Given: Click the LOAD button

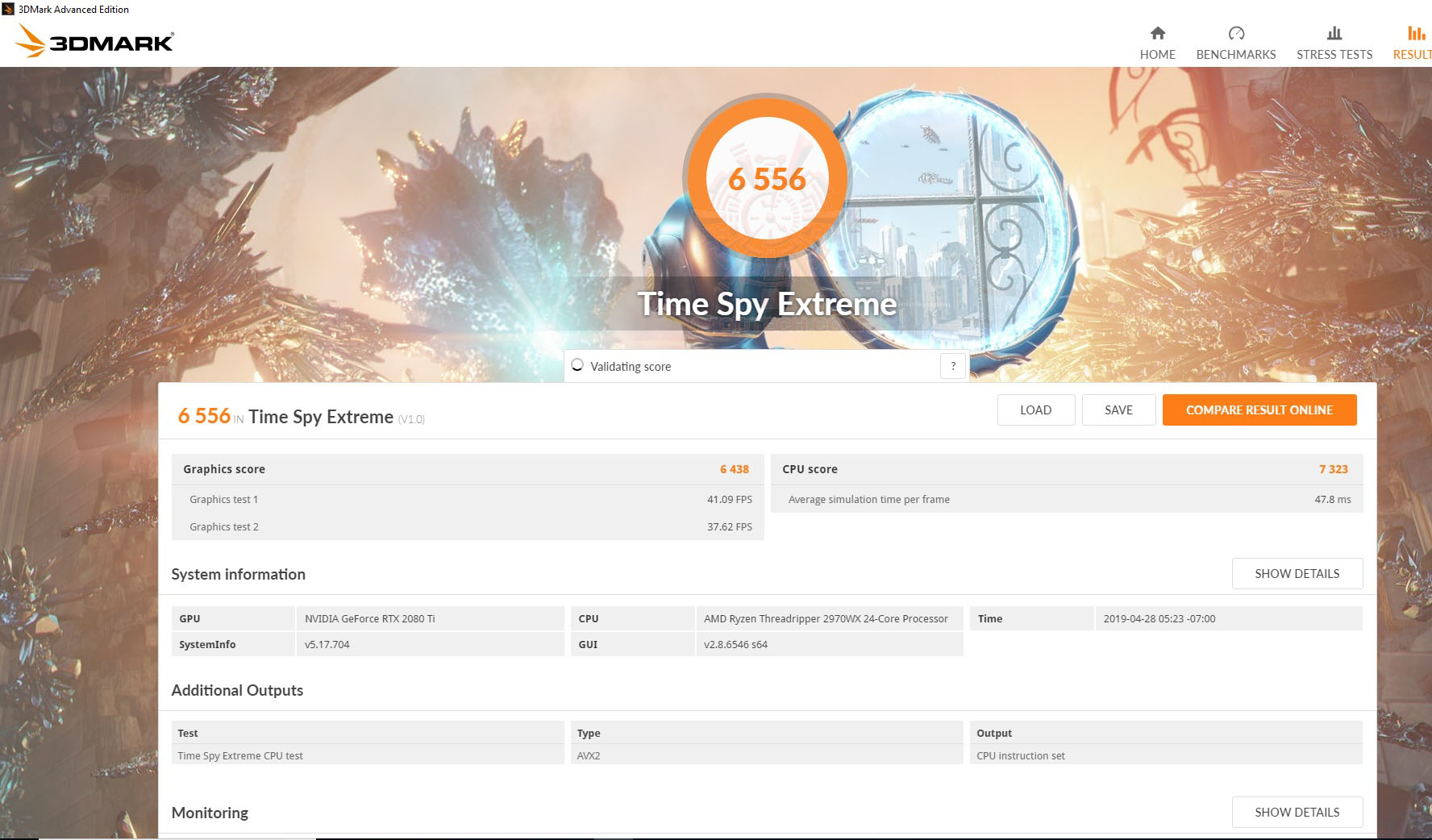Looking at the screenshot, I should [x=1035, y=410].
